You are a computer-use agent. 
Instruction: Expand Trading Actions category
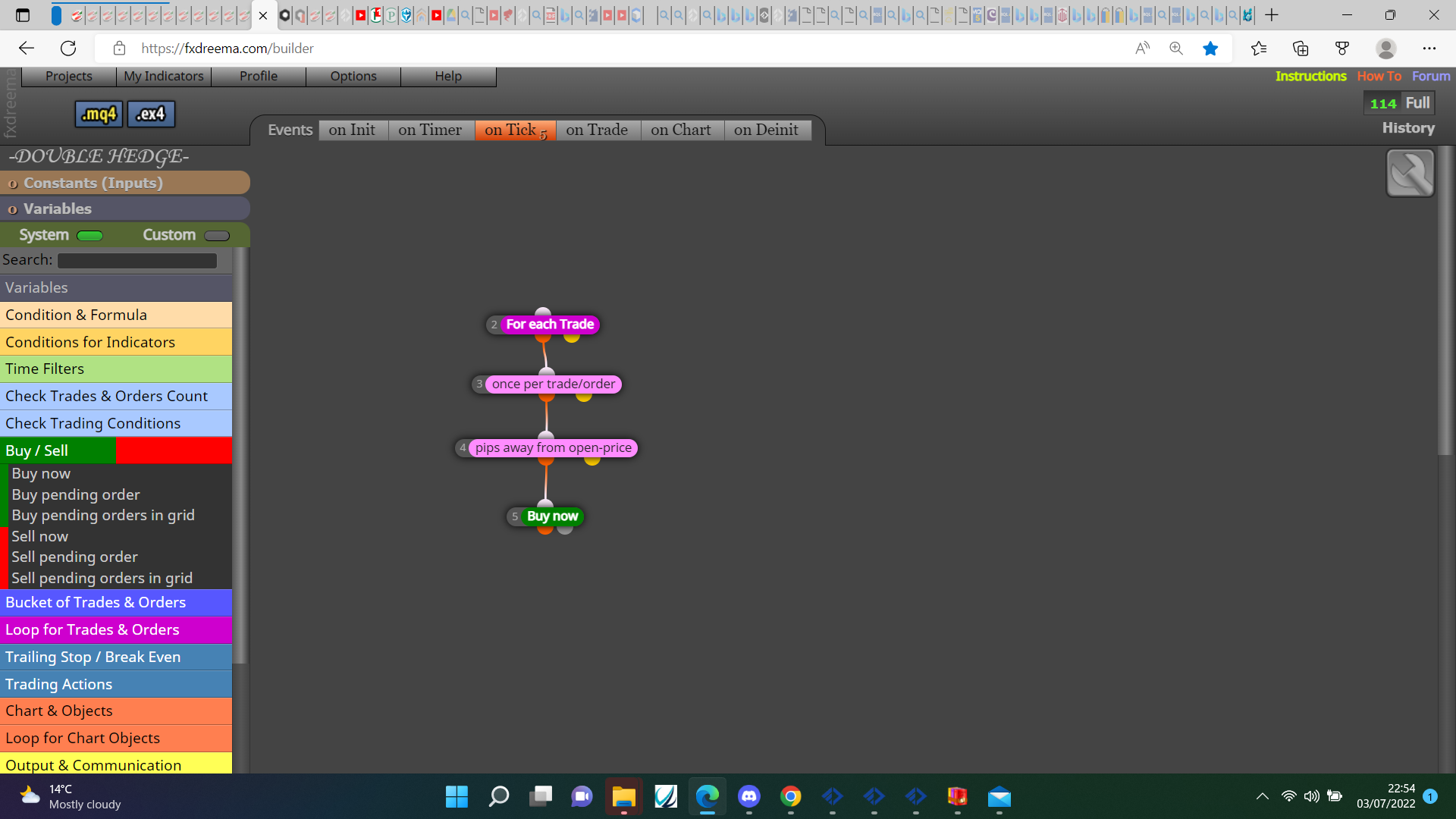pos(116,684)
